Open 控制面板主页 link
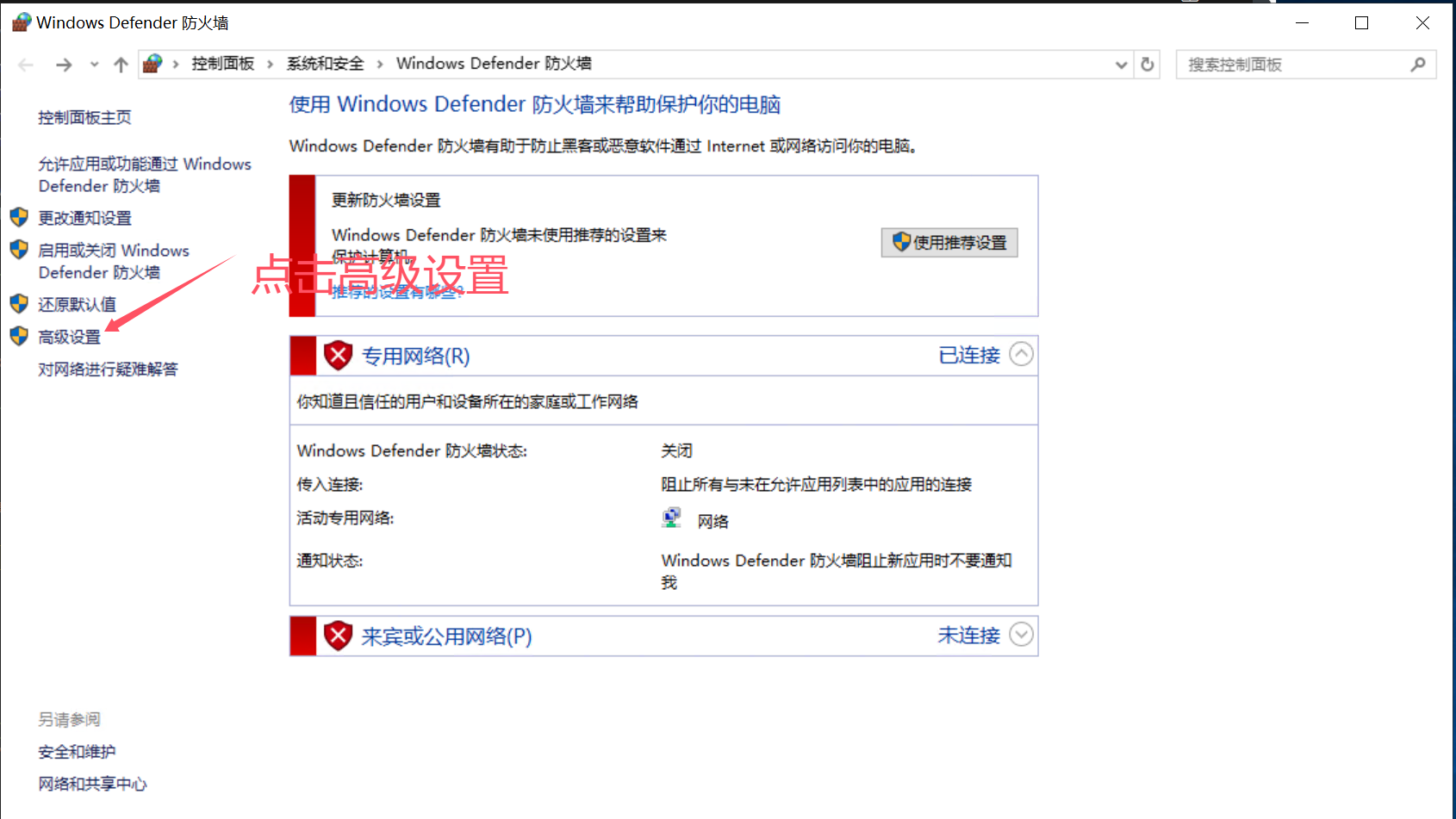The image size is (1456, 819). 84,117
